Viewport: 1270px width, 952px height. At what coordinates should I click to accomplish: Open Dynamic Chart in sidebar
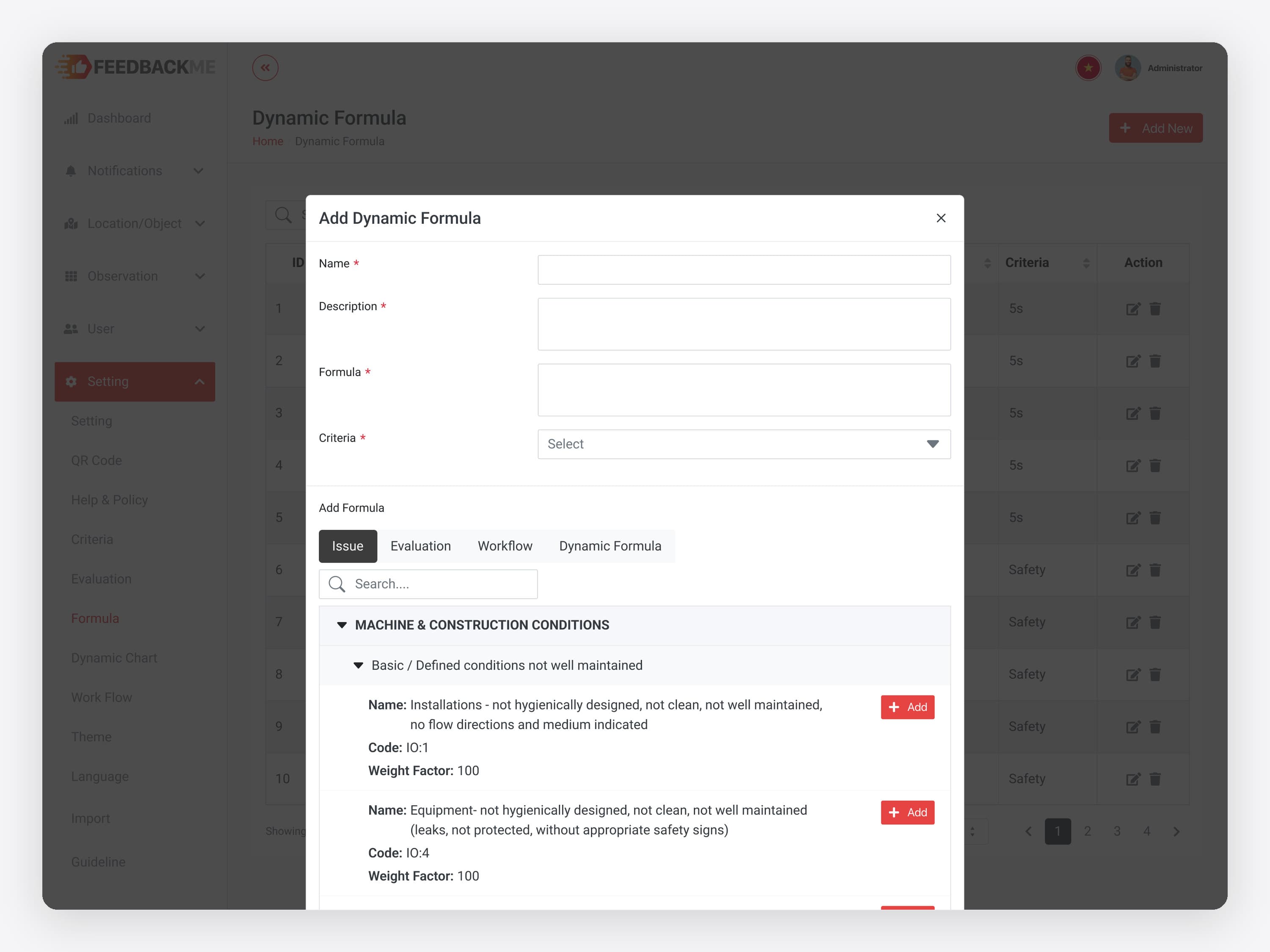click(x=114, y=658)
